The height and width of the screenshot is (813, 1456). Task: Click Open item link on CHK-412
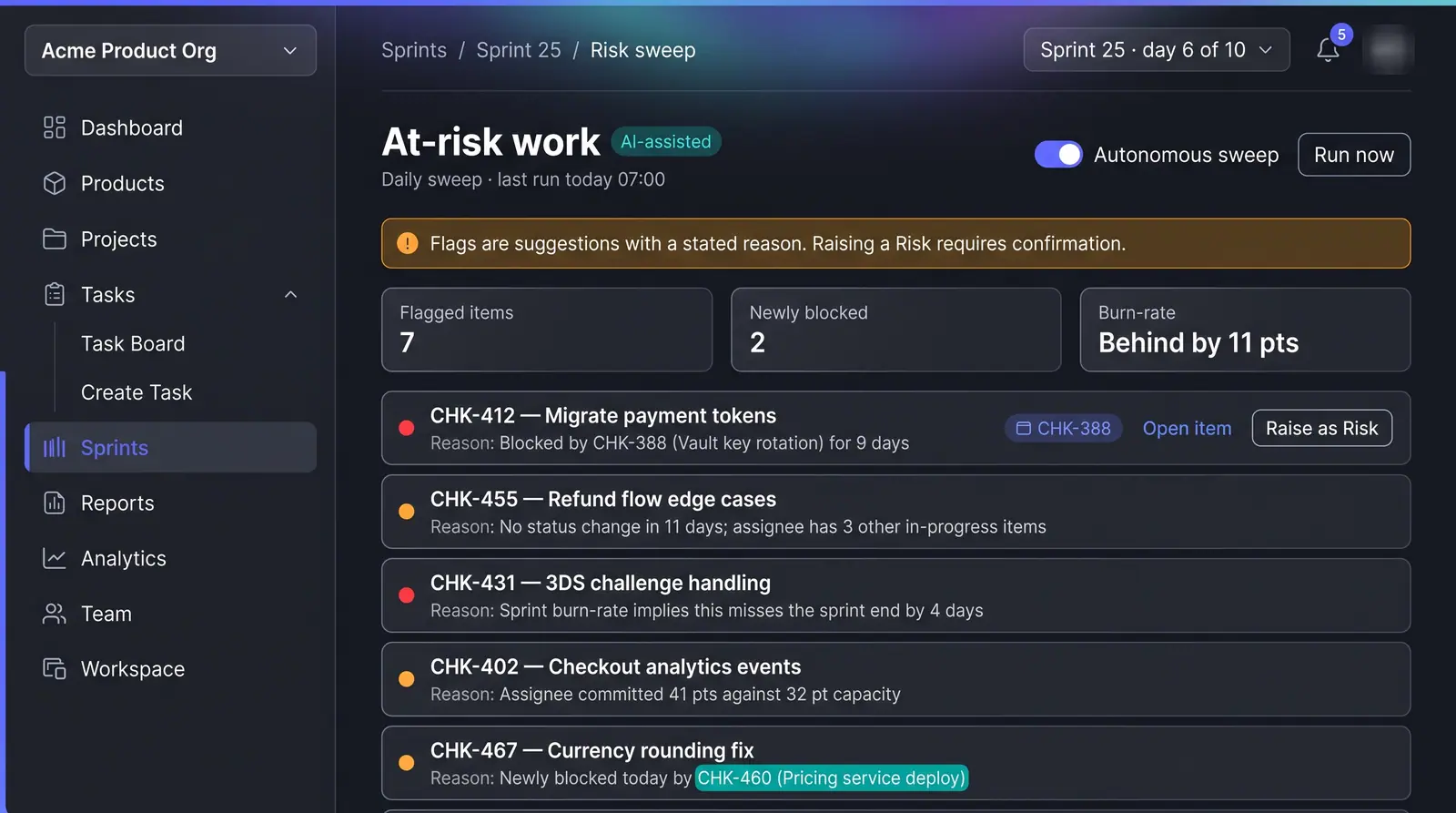click(x=1187, y=428)
